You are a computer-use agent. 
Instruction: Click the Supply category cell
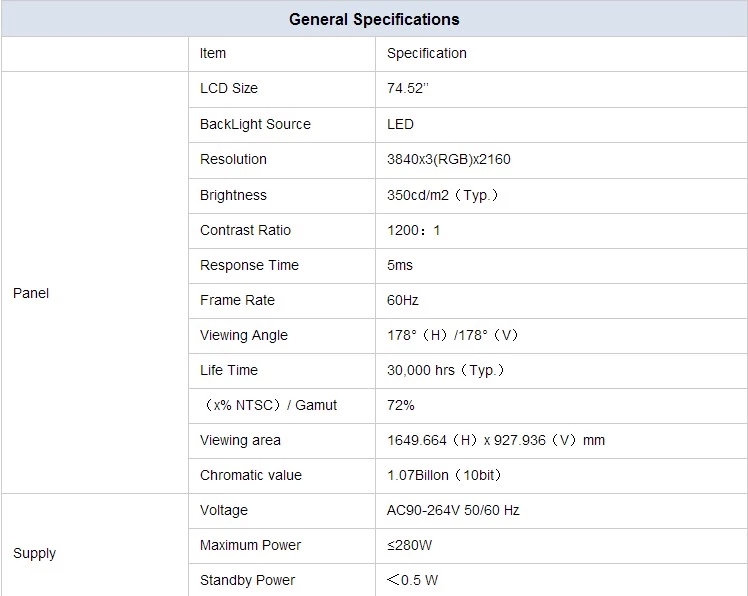34,553
